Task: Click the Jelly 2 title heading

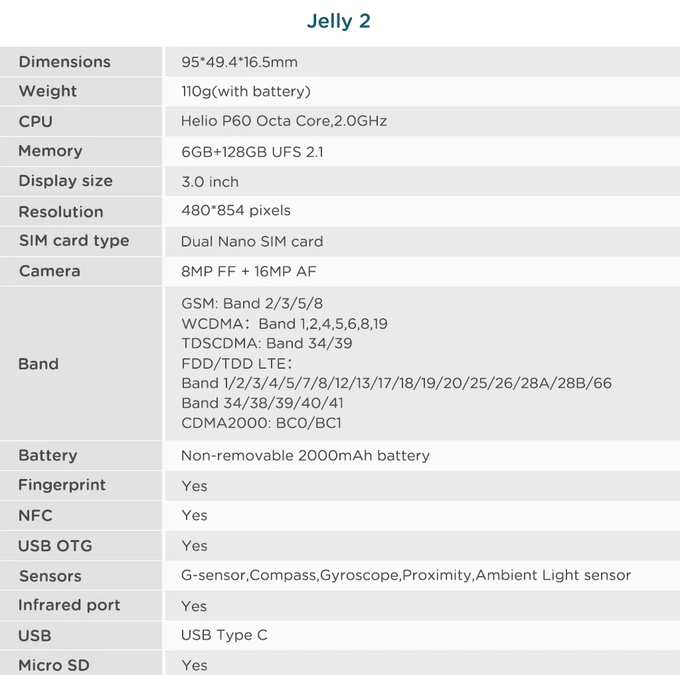Action: click(x=338, y=21)
